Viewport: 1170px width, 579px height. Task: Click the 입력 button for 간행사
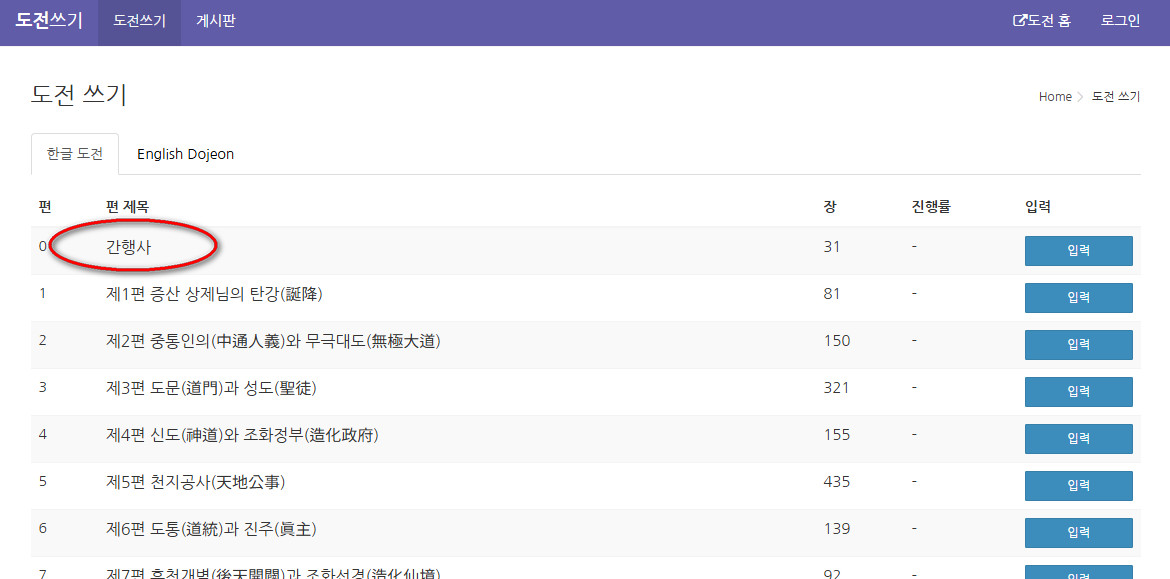1078,251
